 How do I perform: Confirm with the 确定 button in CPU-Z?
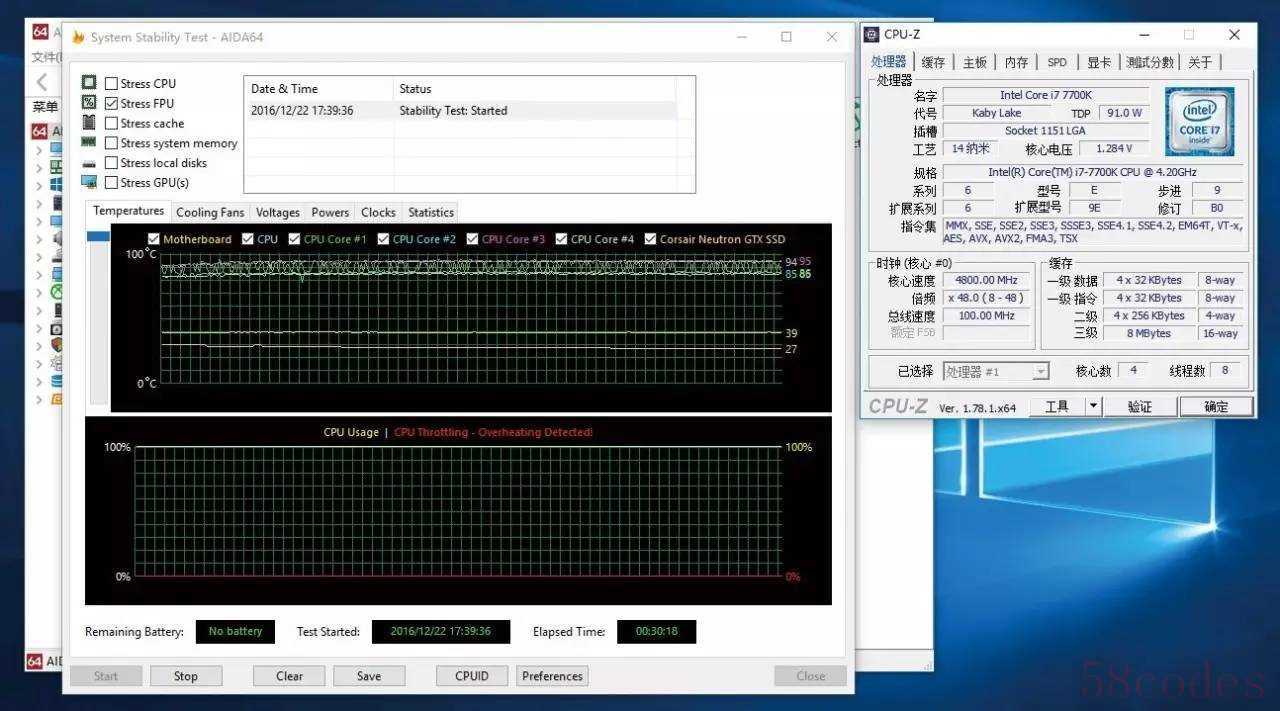(x=1217, y=406)
